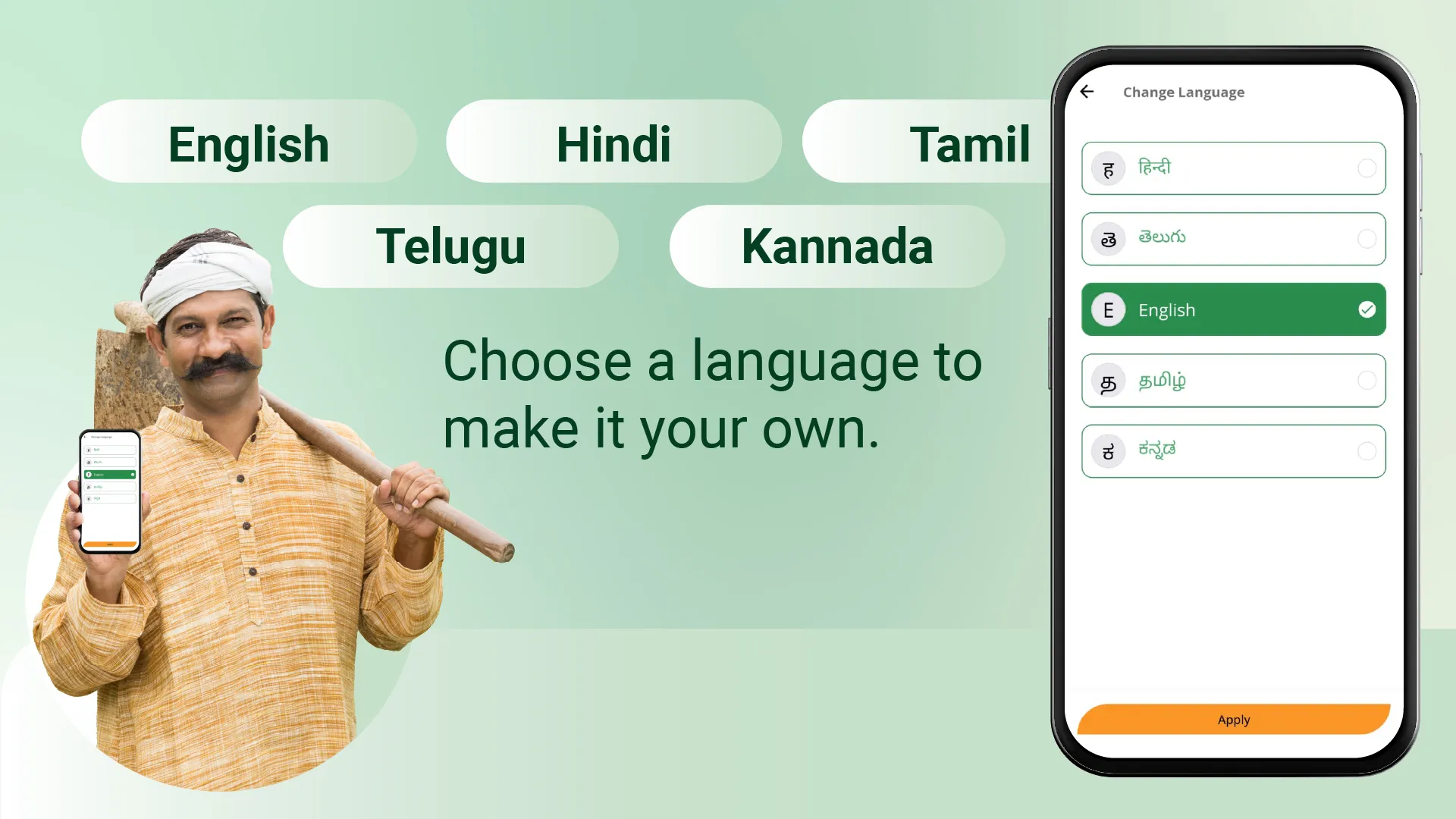Tap the Change Language header title
Screen dimensions: 1456x819
point(1184,91)
